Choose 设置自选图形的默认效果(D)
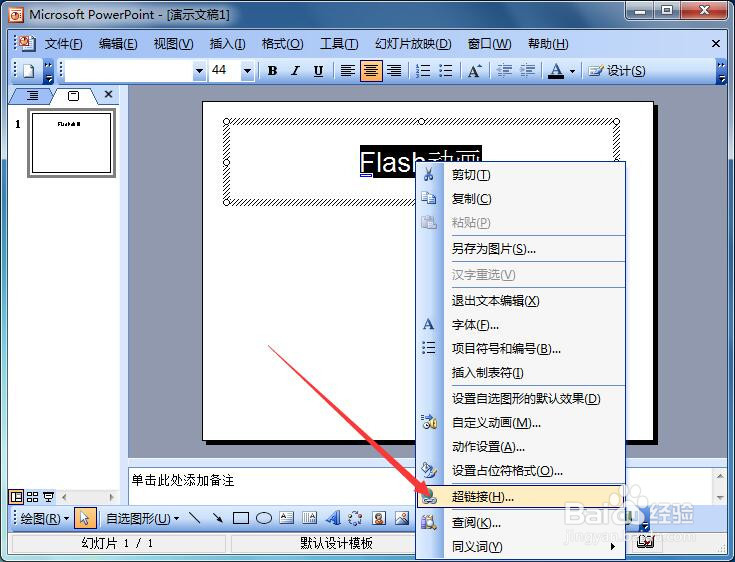This screenshot has width=735, height=562. [x=521, y=399]
